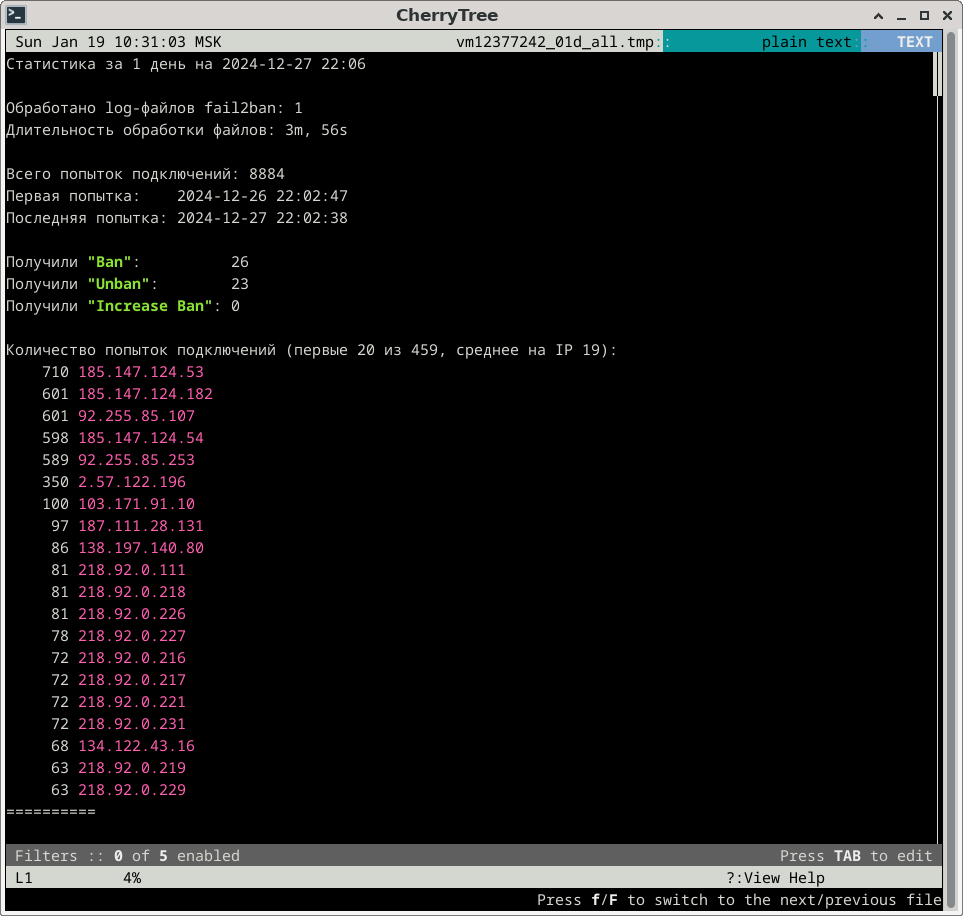
Task: Click the TEXT view mode indicator
Action: [914, 42]
